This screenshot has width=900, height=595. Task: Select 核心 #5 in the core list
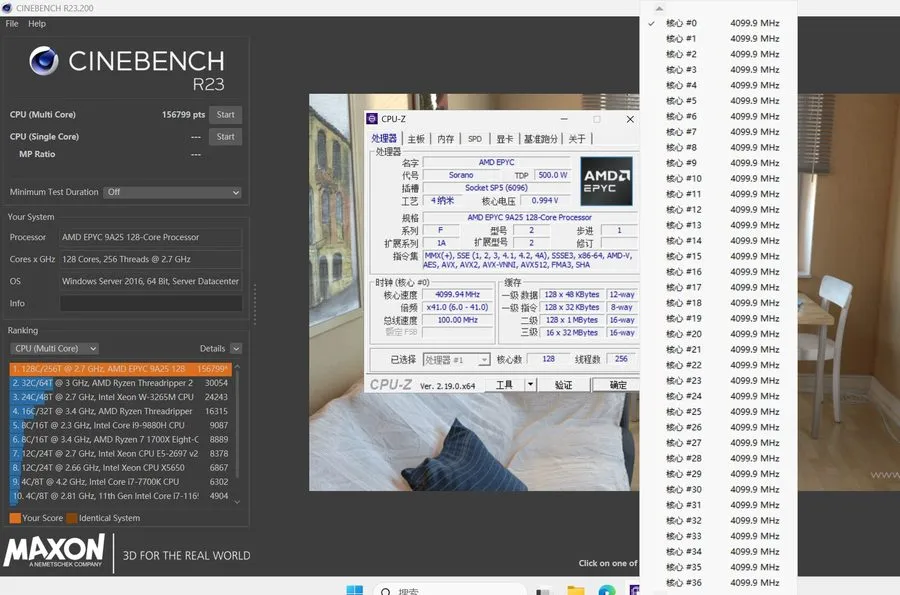[719, 101]
